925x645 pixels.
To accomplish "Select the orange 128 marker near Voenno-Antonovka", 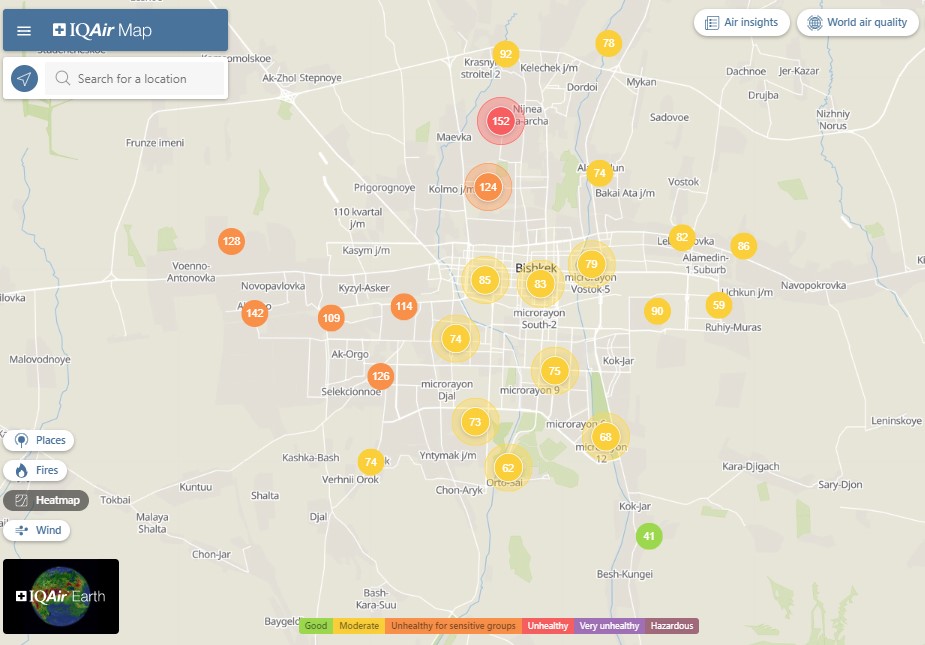I will (x=232, y=241).
